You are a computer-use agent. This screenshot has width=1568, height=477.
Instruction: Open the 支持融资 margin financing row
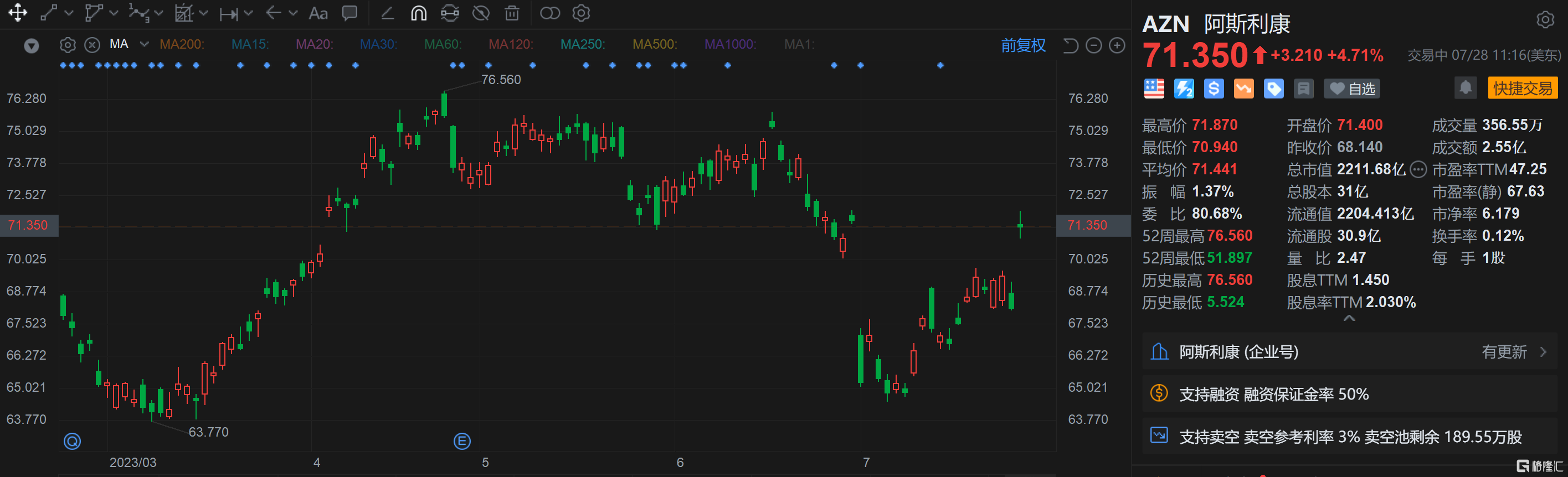tap(1349, 394)
